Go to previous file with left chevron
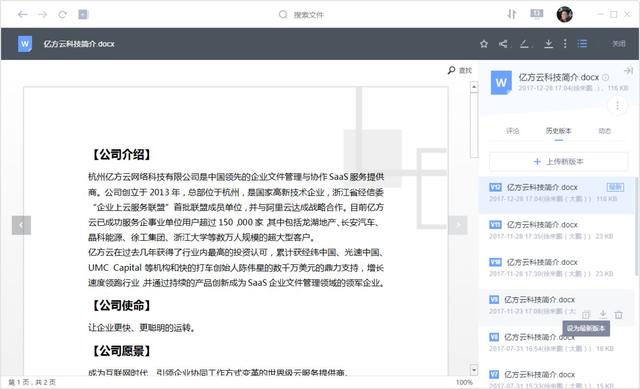 coord(21,225)
